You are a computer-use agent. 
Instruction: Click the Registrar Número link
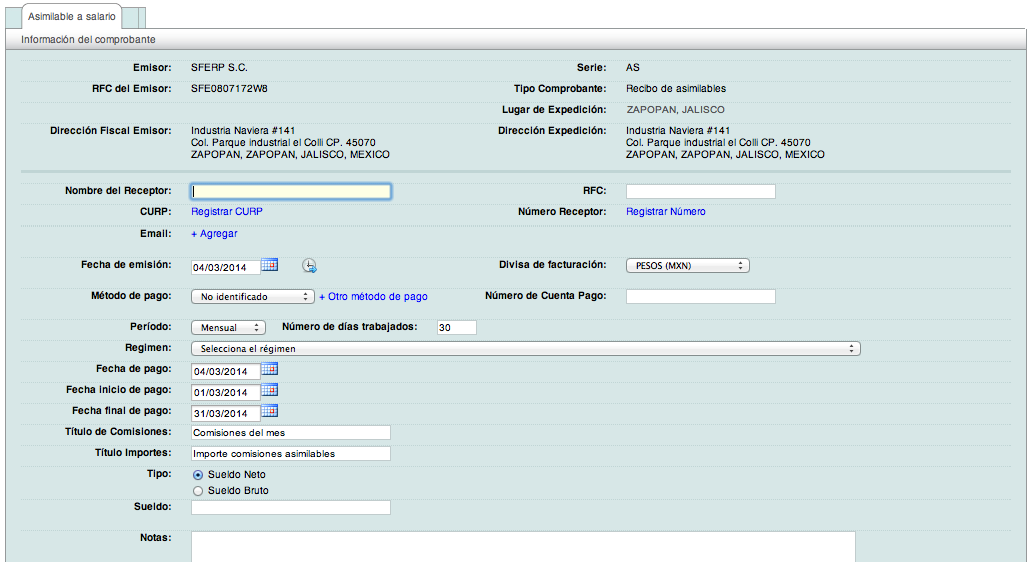click(x=665, y=212)
